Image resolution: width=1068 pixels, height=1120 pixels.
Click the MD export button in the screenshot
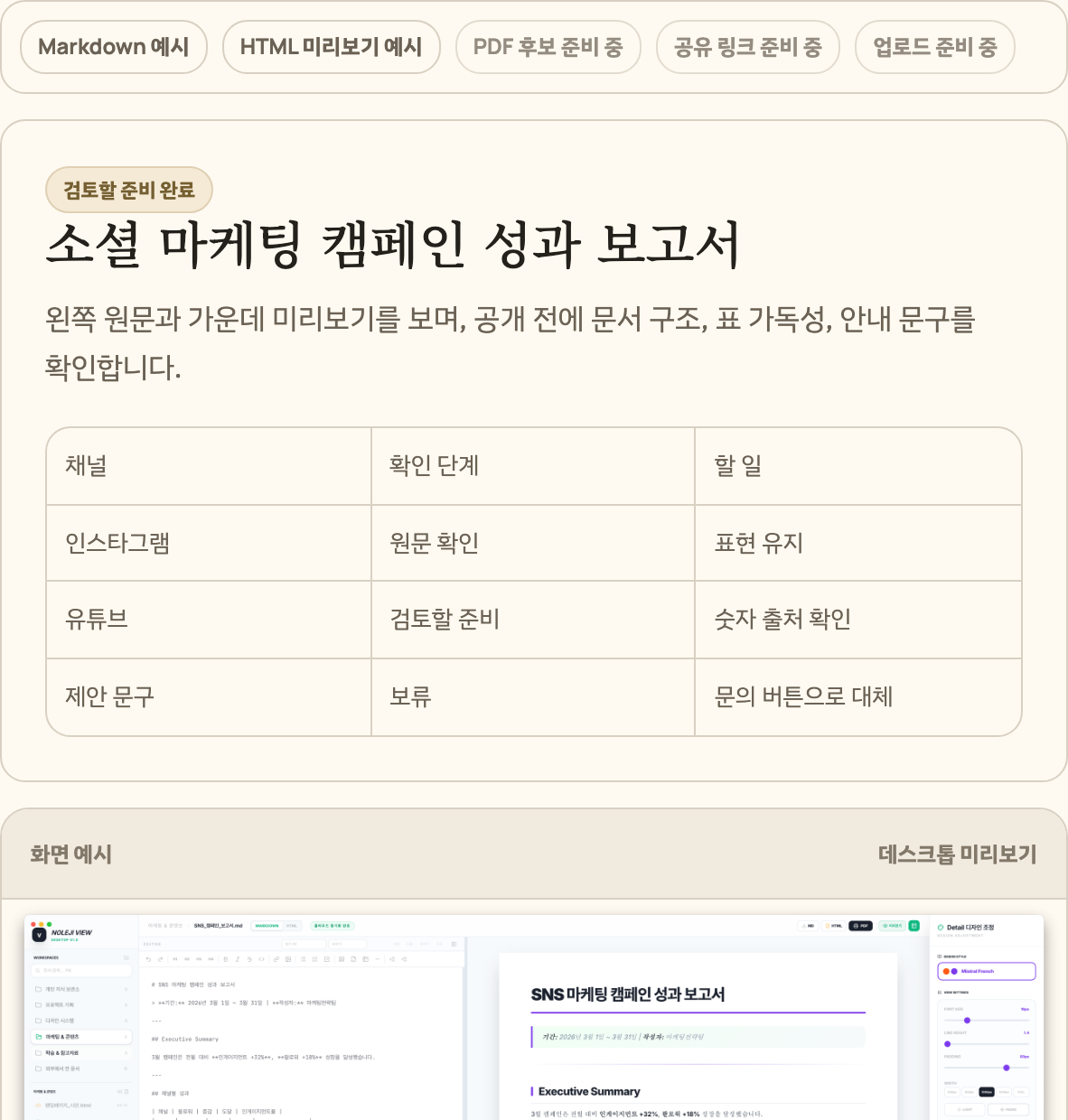[808, 926]
